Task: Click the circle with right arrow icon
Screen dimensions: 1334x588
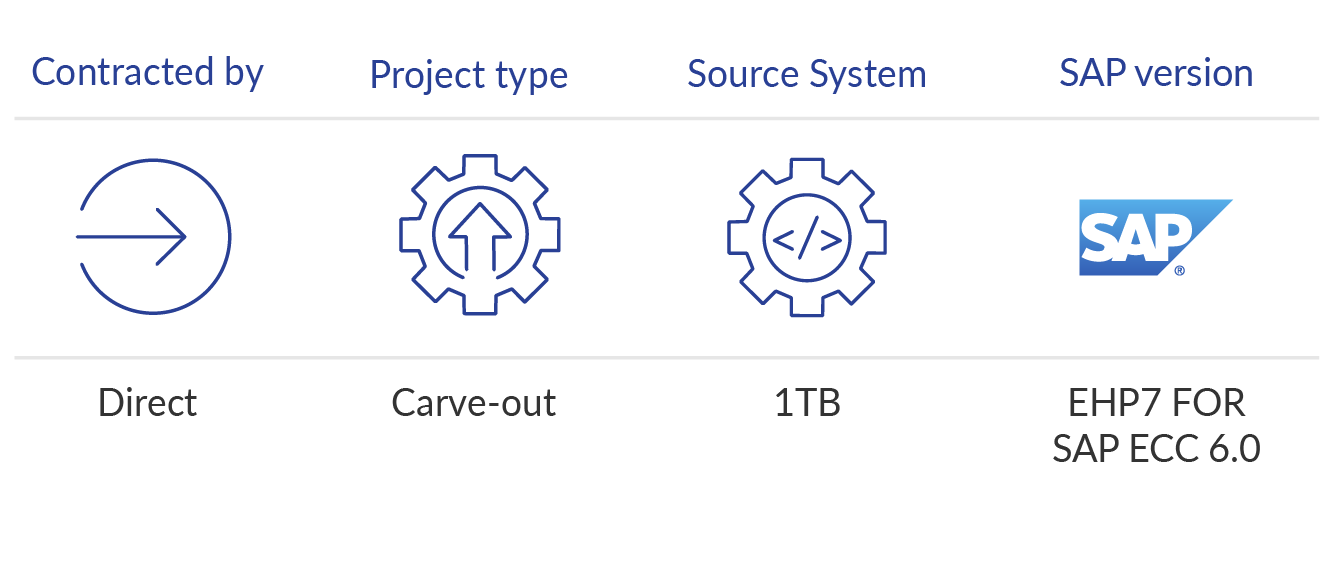Action: click(153, 237)
